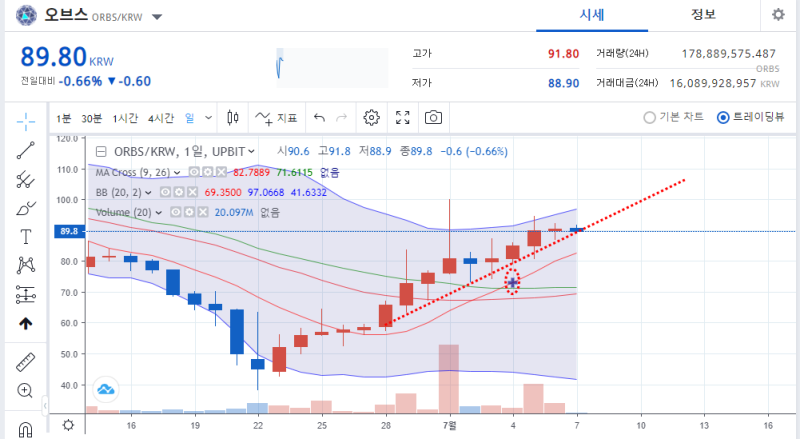Expand BB indicator options
Image resolution: width=800 pixels, height=439 pixels.
tap(148, 192)
